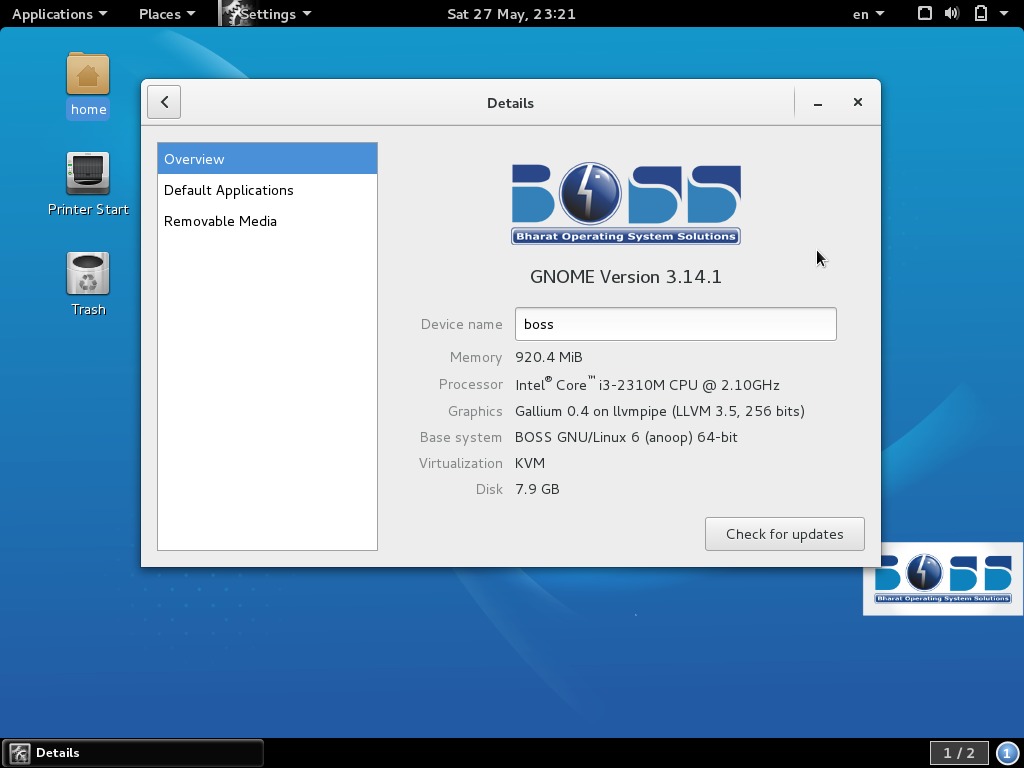View battery status from the top bar
The image size is (1024, 768).
coord(978,14)
